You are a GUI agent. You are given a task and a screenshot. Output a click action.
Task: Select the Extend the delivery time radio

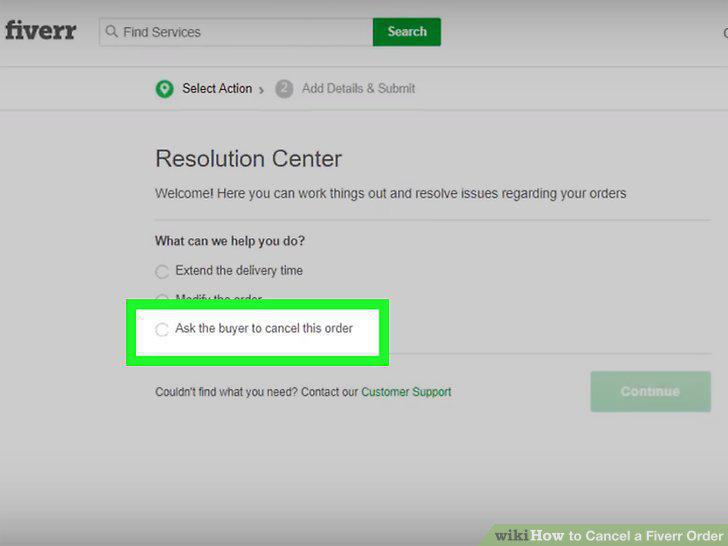pos(162,272)
